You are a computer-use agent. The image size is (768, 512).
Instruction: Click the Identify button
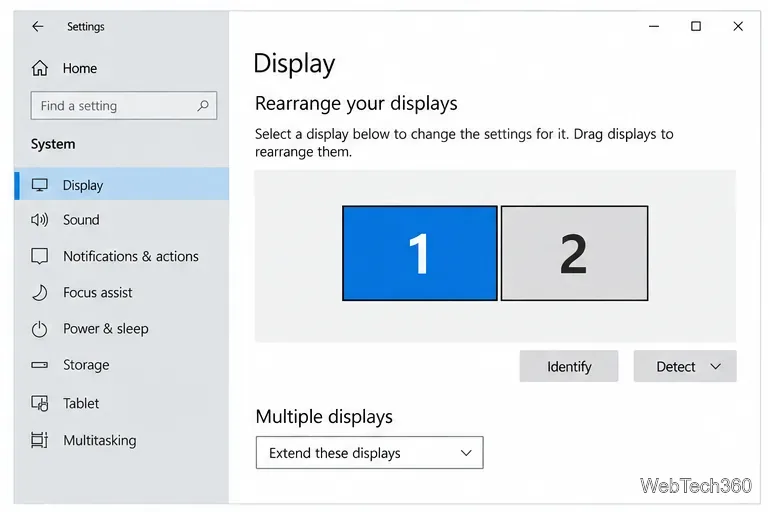coord(569,366)
